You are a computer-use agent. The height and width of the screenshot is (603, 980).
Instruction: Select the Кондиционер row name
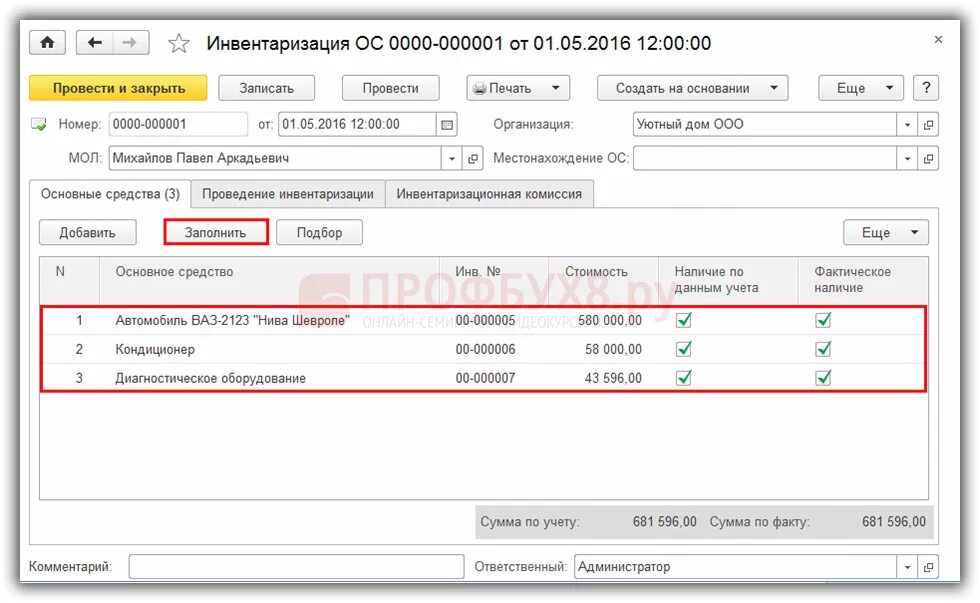(x=155, y=349)
